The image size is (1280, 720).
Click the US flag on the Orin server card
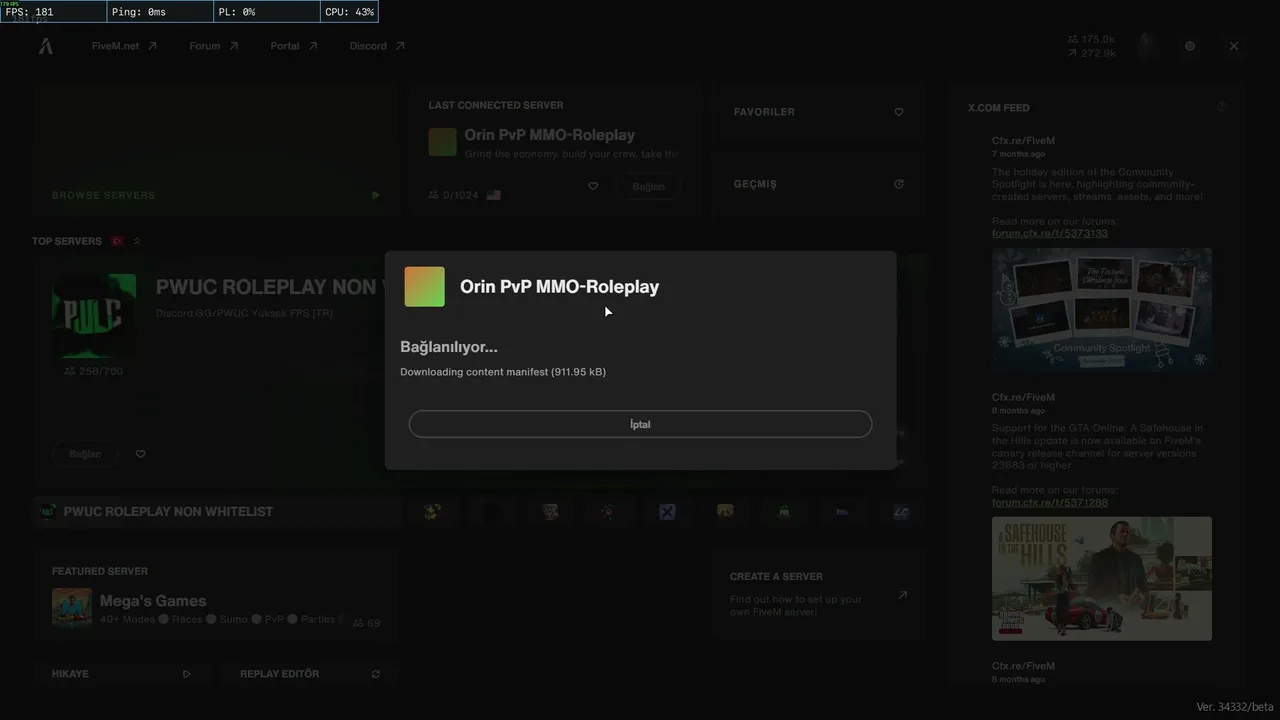coord(493,195)
